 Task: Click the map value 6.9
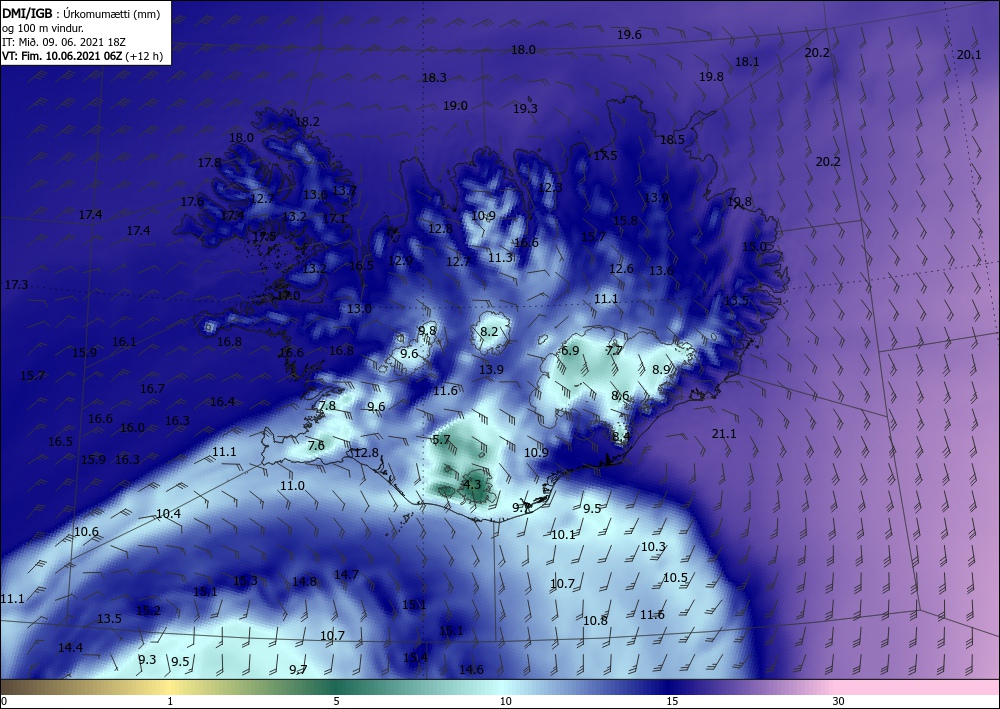[570, 351]
